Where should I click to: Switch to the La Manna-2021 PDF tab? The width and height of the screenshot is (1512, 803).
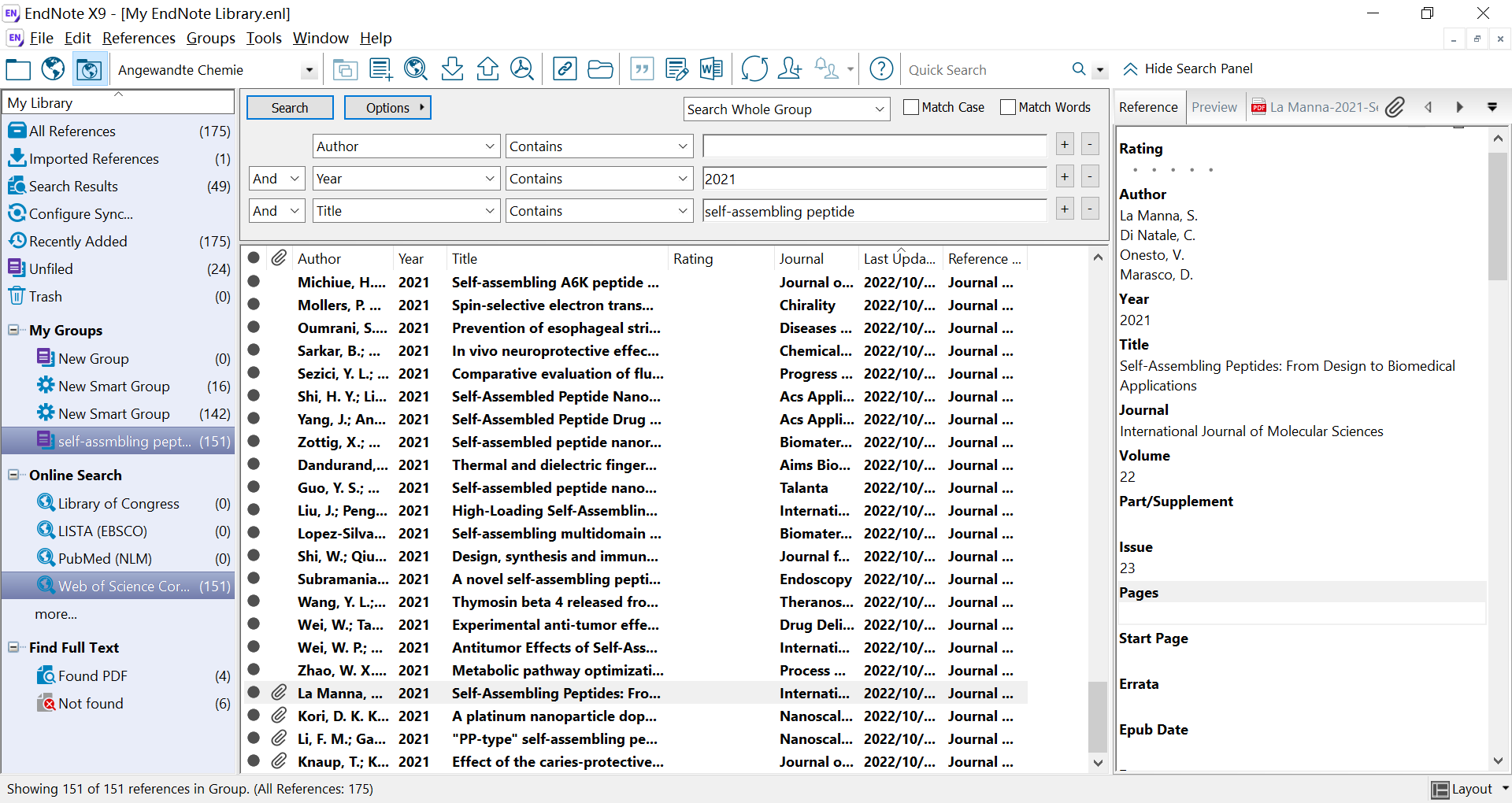[1316, 107]
